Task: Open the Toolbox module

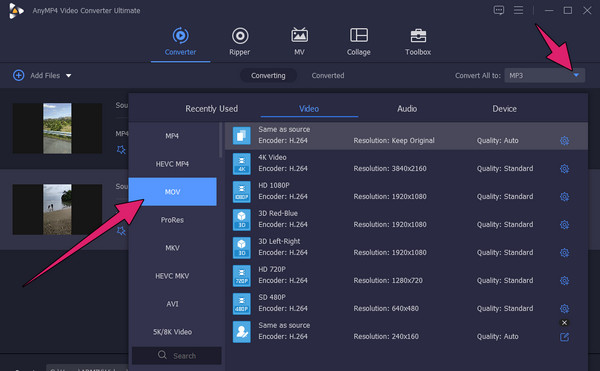Action: click(418, 42)
